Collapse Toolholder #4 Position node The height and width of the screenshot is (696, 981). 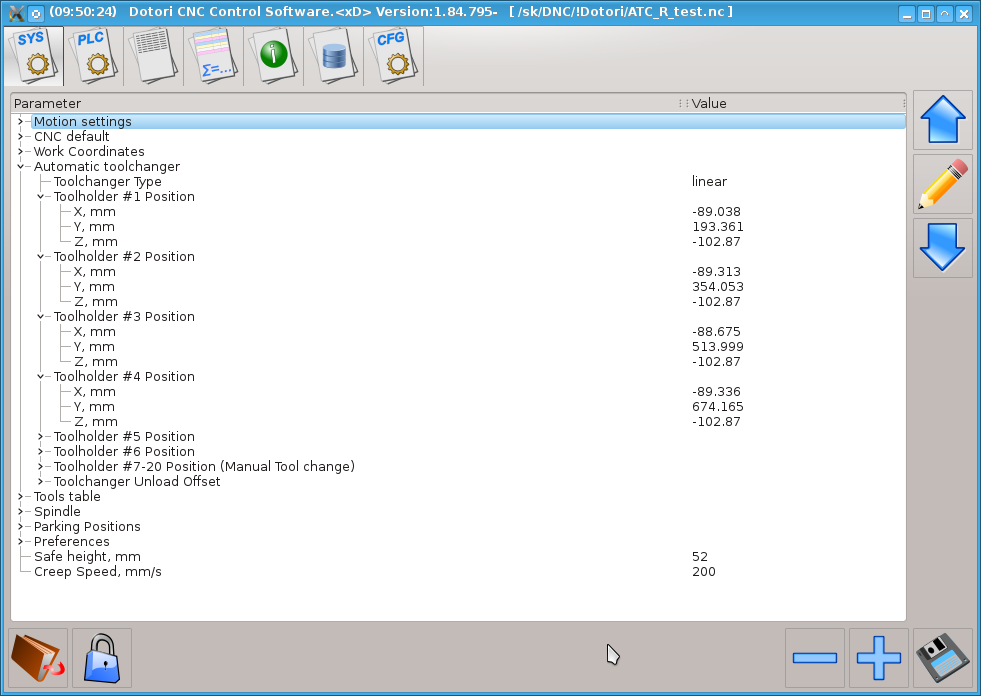pyautogui.click(x=41, y=377)
